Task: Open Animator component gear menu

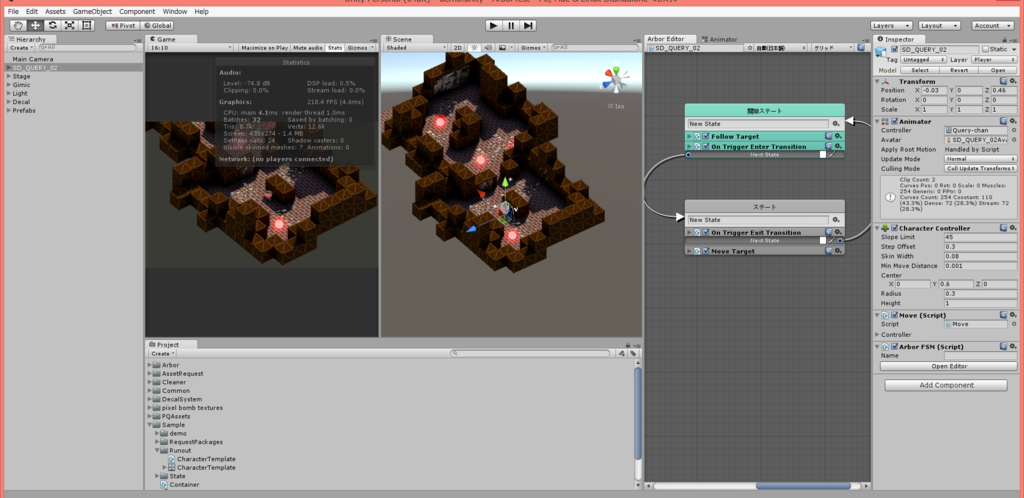Action: click(1013, 121)
